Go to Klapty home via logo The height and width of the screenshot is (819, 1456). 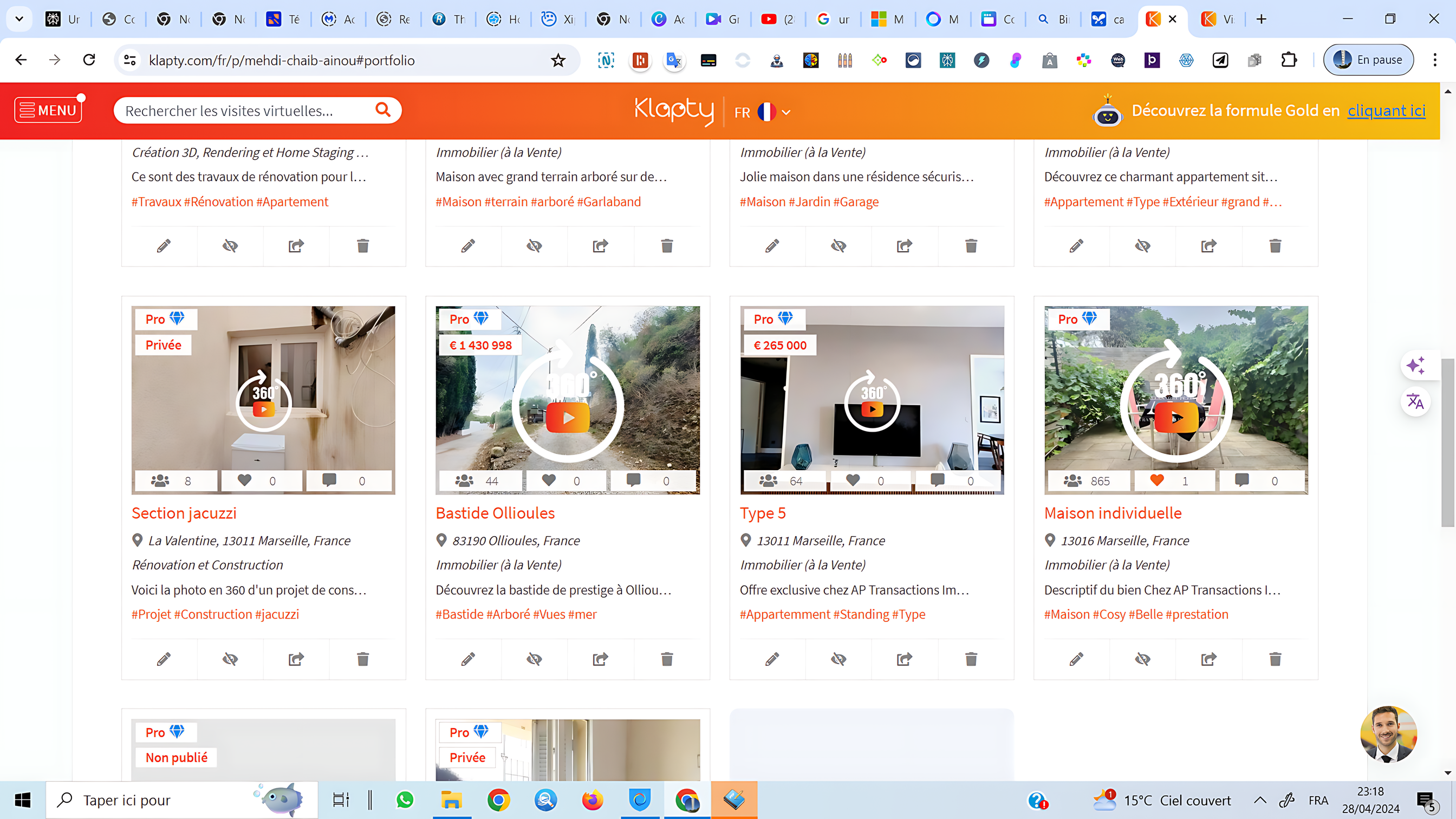coord(674,111)
